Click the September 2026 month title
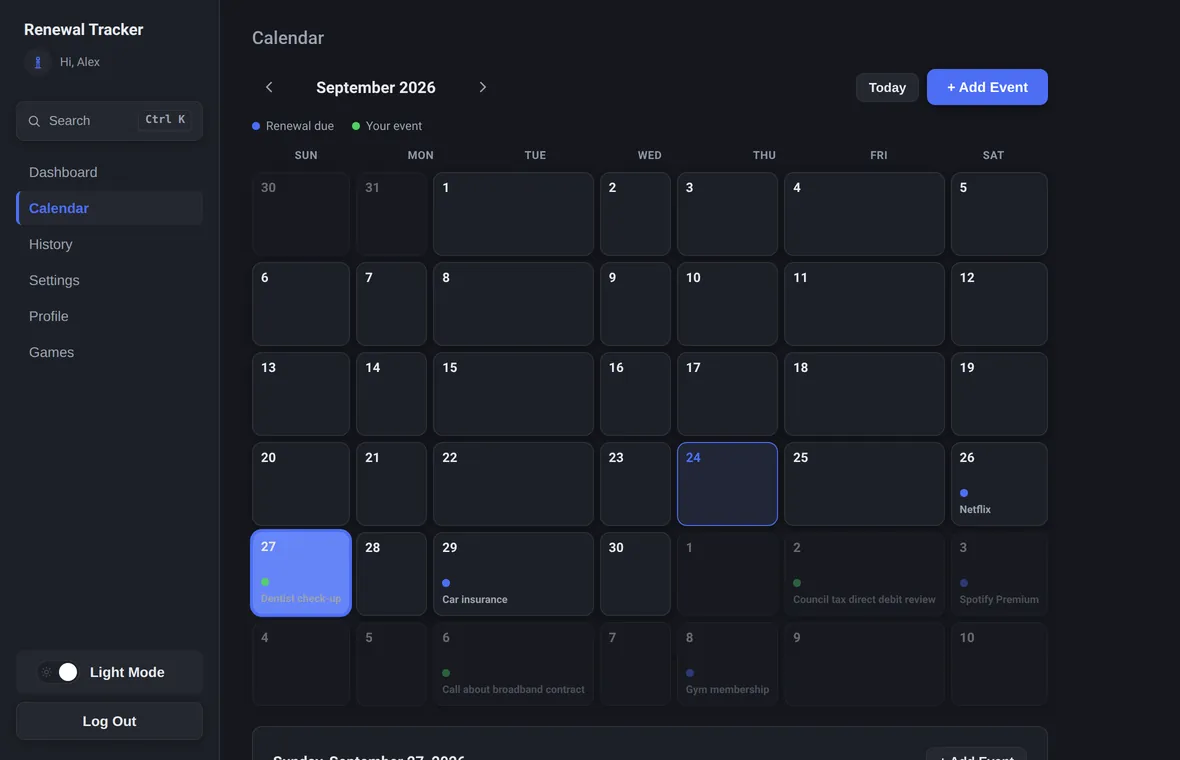This screenshot has height=760, width=1180. (376, 87)
